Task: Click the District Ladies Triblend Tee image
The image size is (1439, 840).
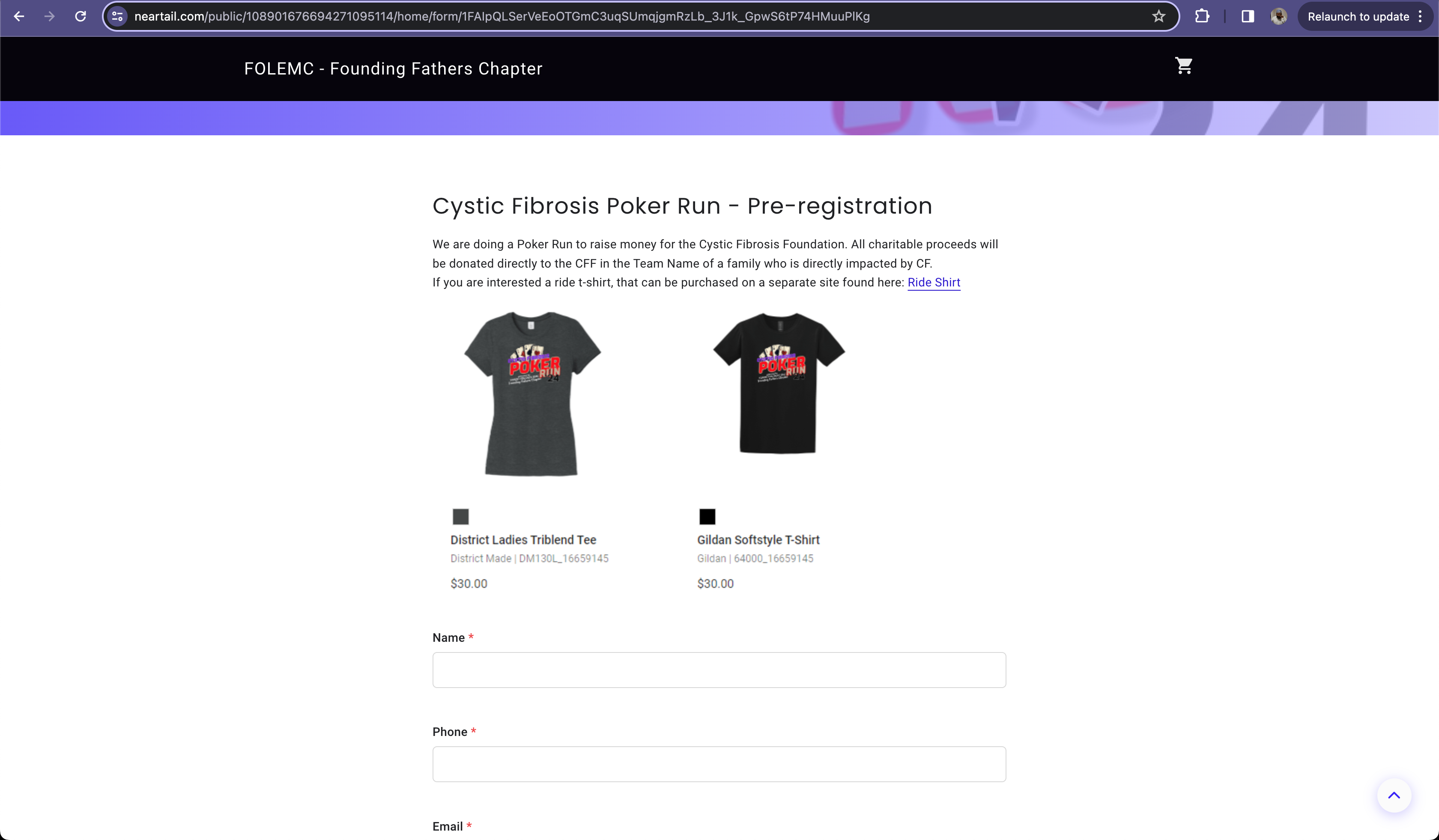Action: point(531,393)
